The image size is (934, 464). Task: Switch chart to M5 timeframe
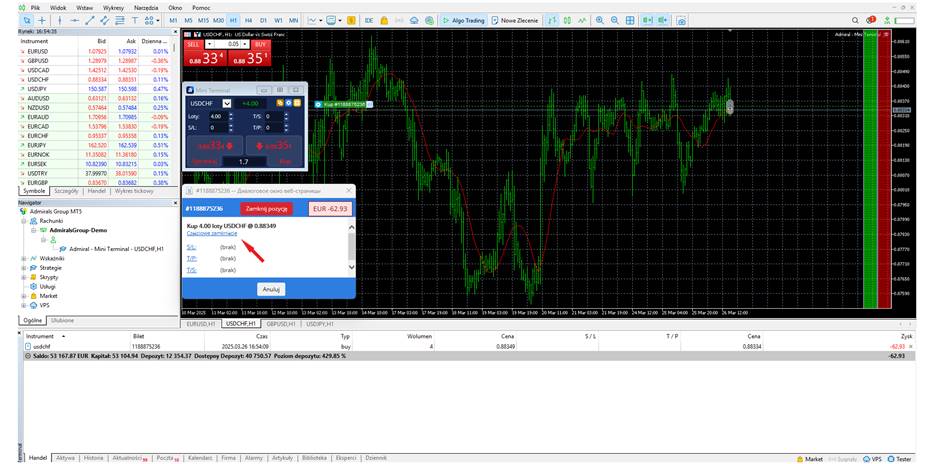pyautogui.click(x=188, y=20)
